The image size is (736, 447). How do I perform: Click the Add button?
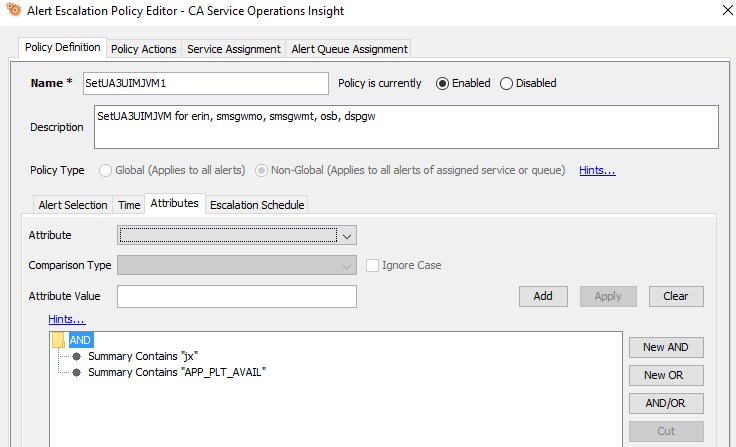pos(543,296)
